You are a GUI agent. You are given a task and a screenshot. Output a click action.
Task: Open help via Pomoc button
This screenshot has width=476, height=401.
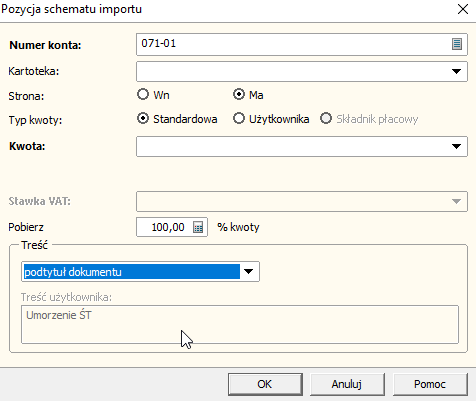pyautogui.click(x=430, y=384)
